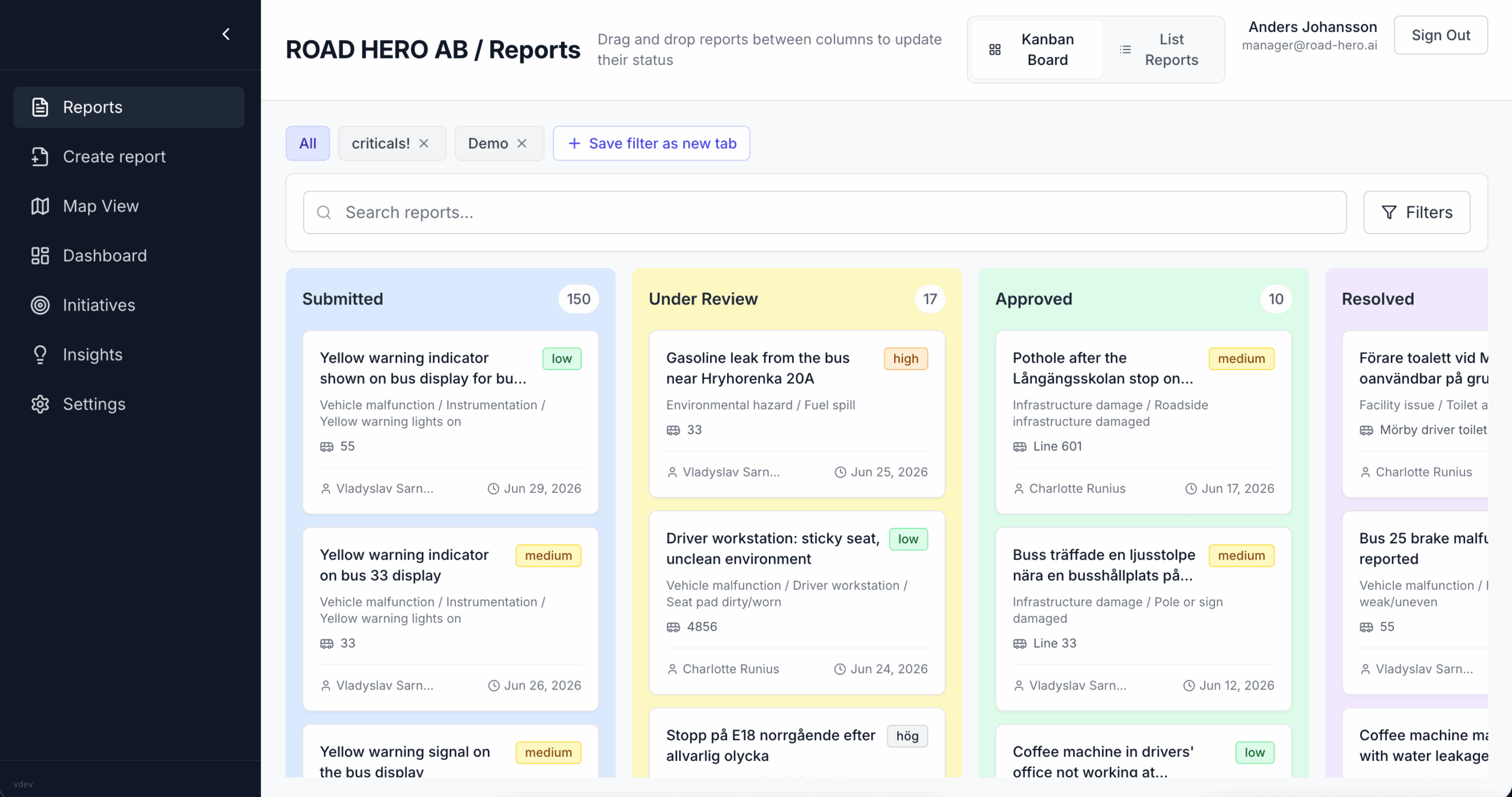Click the Under Review count badge 17
The height and width of the screenshot is (797, 1512).
pyautogui.click(x=930, y=299)
